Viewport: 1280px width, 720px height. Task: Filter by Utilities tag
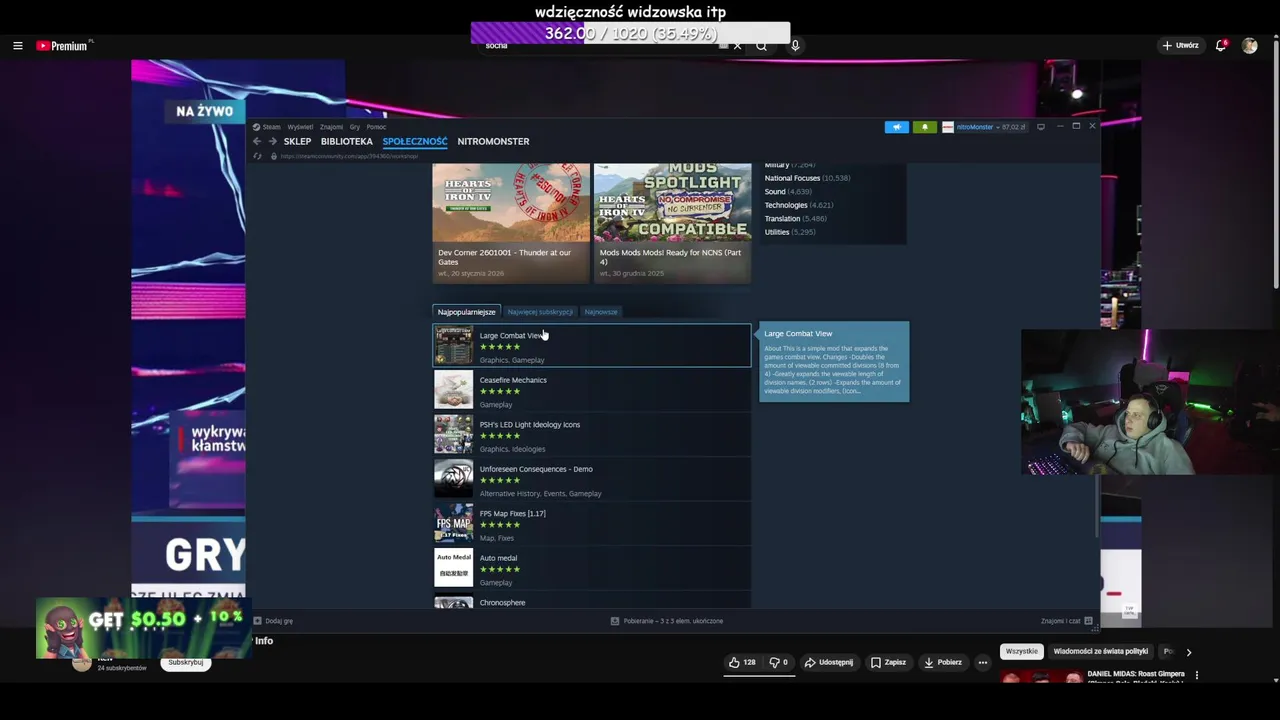790,232
